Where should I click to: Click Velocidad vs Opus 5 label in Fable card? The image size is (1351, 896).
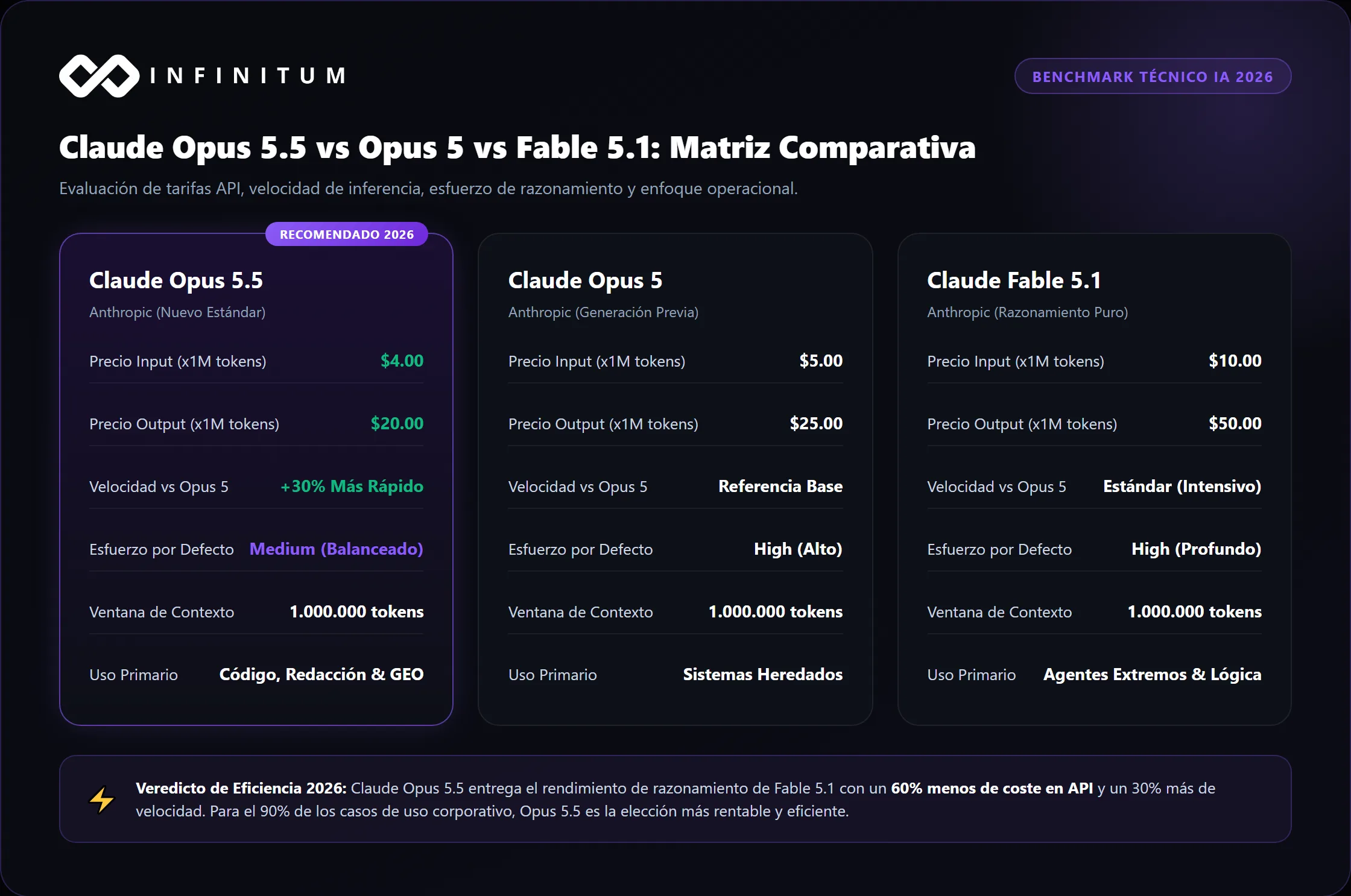(x=996, y=487)
